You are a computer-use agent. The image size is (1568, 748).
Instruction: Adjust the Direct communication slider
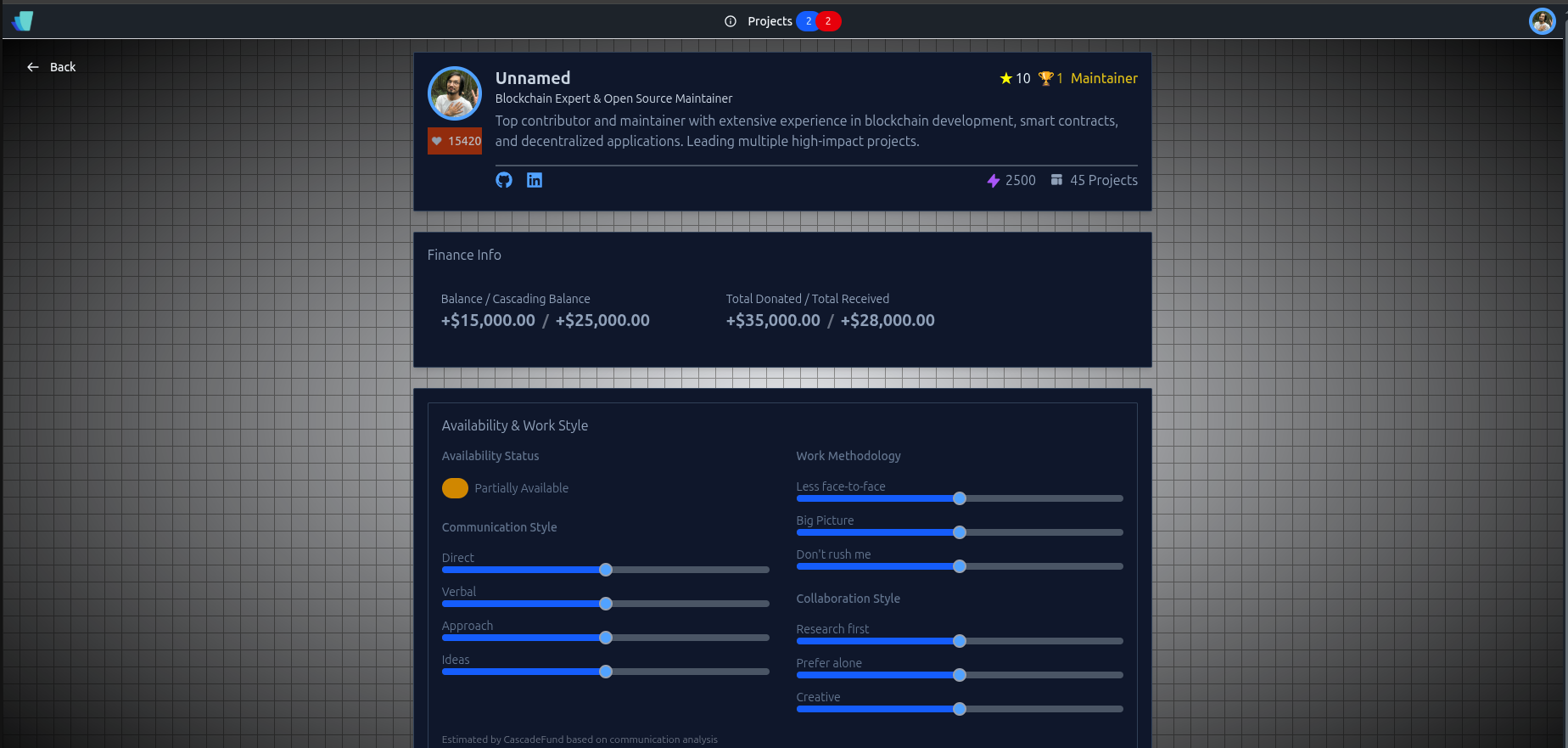[x=606, y=570]
